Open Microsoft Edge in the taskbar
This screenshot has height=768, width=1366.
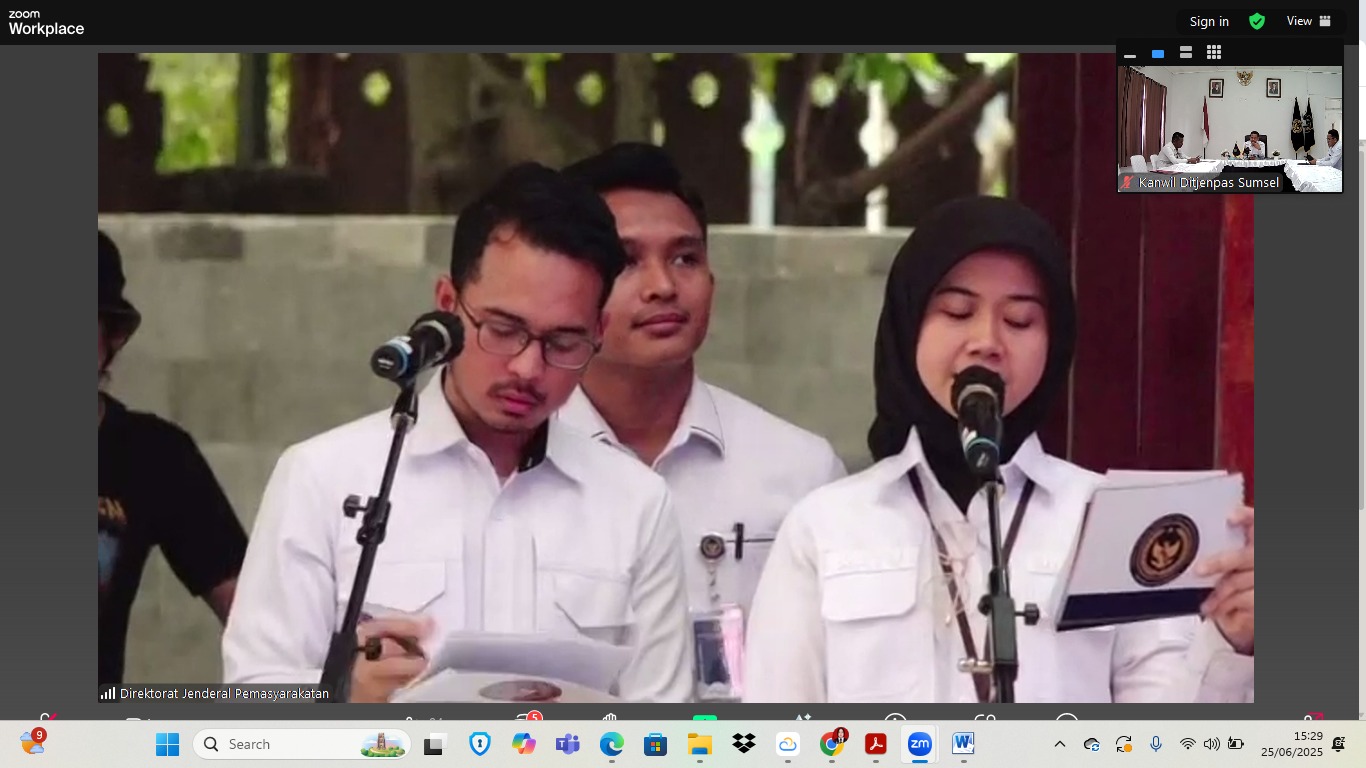(612, 744)
